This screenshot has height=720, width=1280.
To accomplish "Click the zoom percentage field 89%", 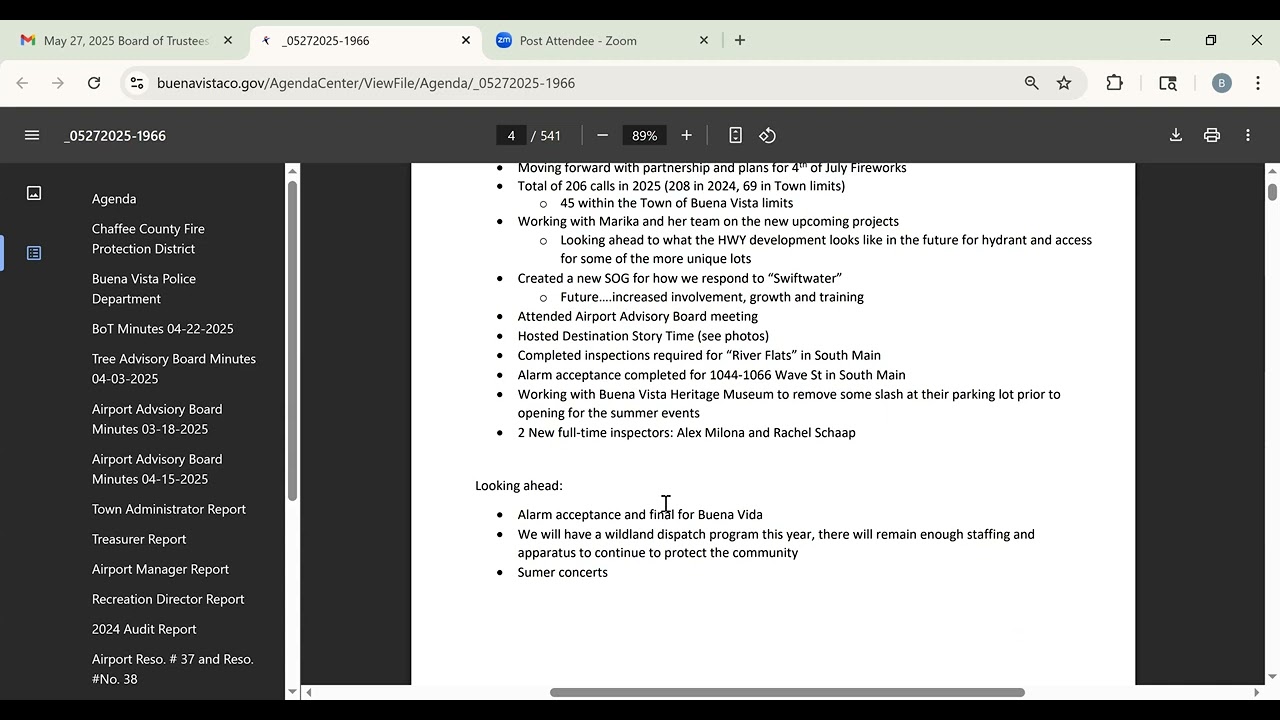I will click(x=645, y=135).
